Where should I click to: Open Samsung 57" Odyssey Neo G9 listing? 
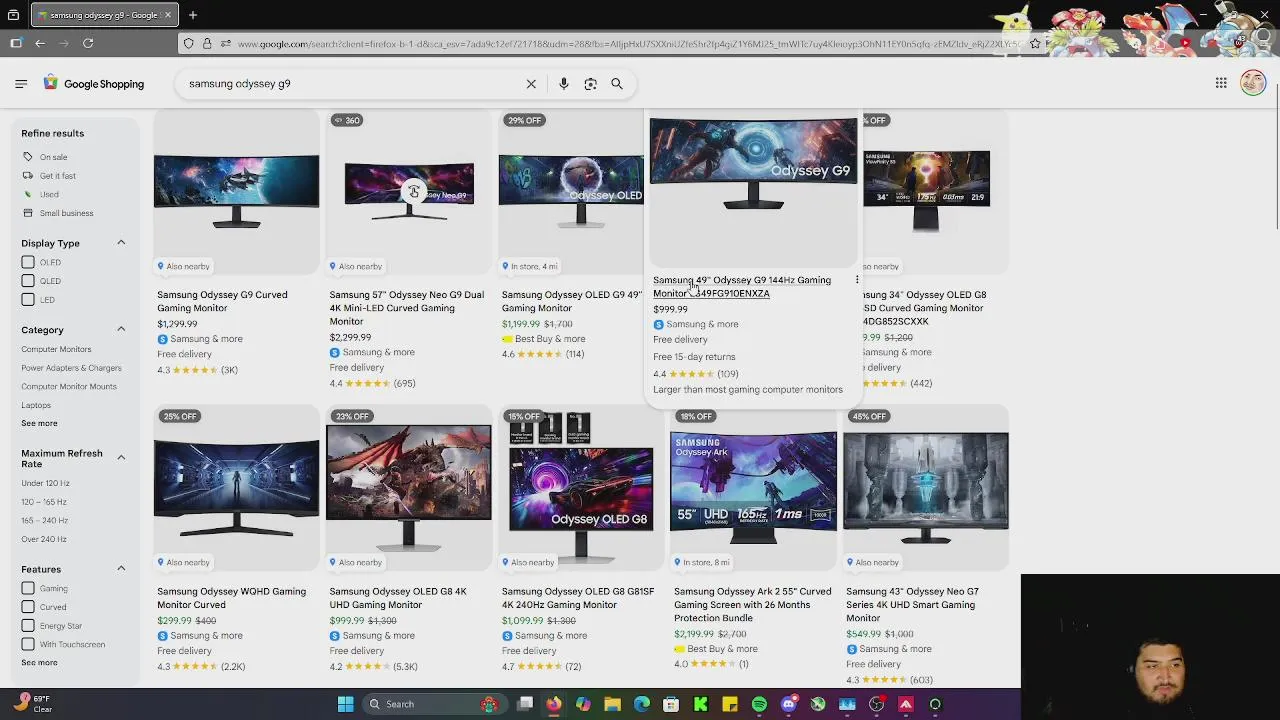pos(407,308)
